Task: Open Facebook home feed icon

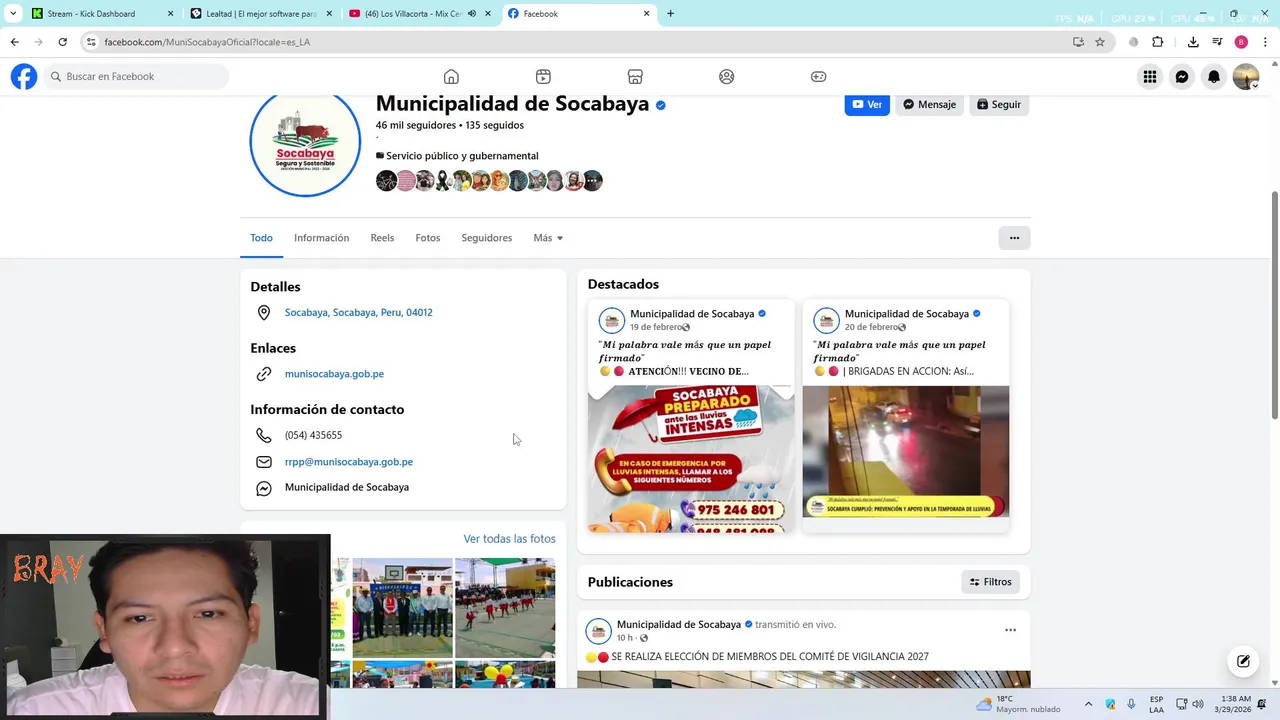Action: pos(451,77)
